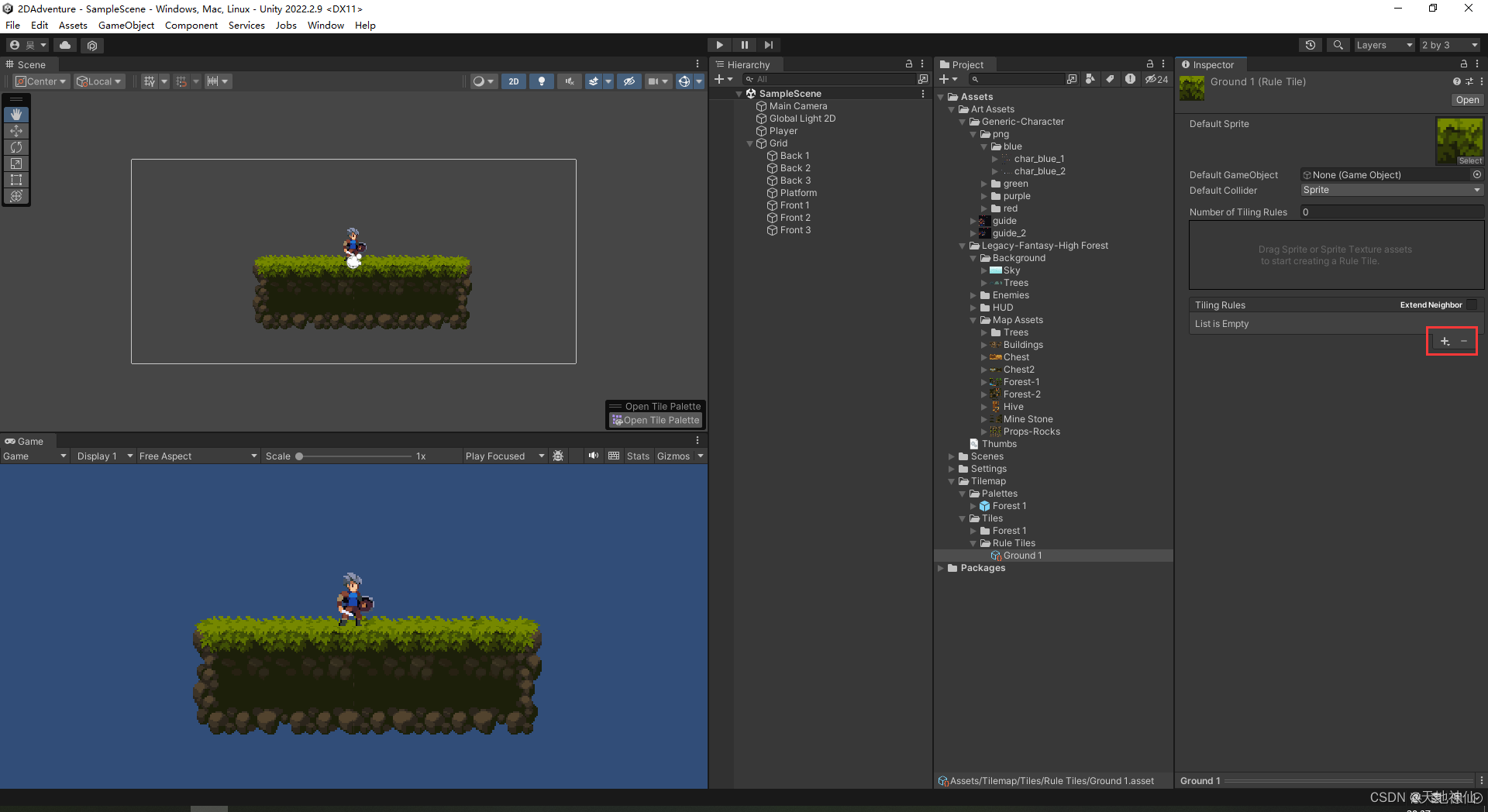Open the Display 1 dropdown
The width and height of the screenshot is (1488, 812).
click(105, 456)
